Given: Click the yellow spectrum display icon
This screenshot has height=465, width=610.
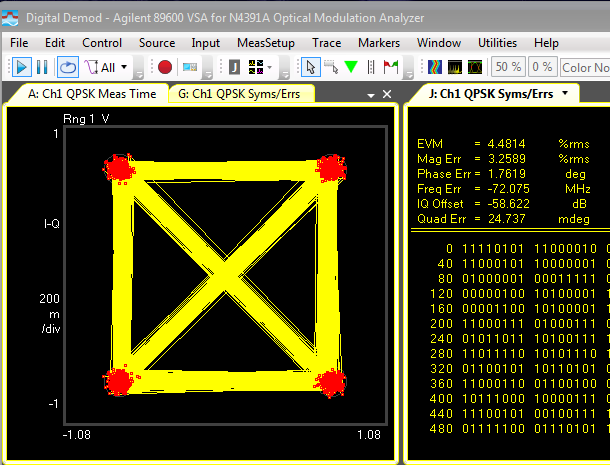Looking at the screenshot, I should (x=455, y=67).
